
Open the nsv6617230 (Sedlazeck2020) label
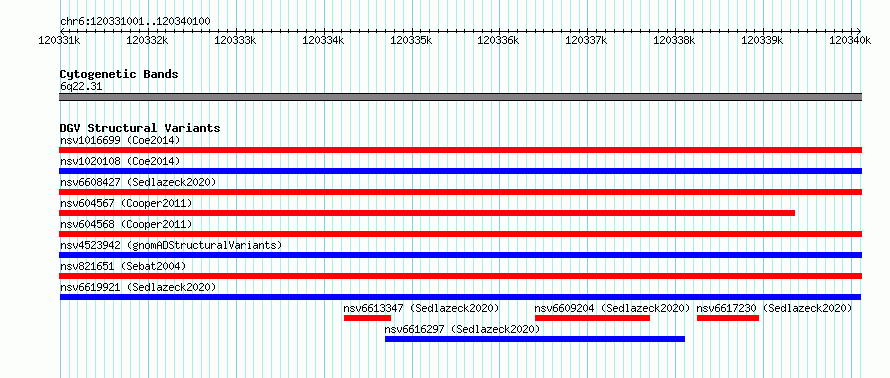pos(775,308)
